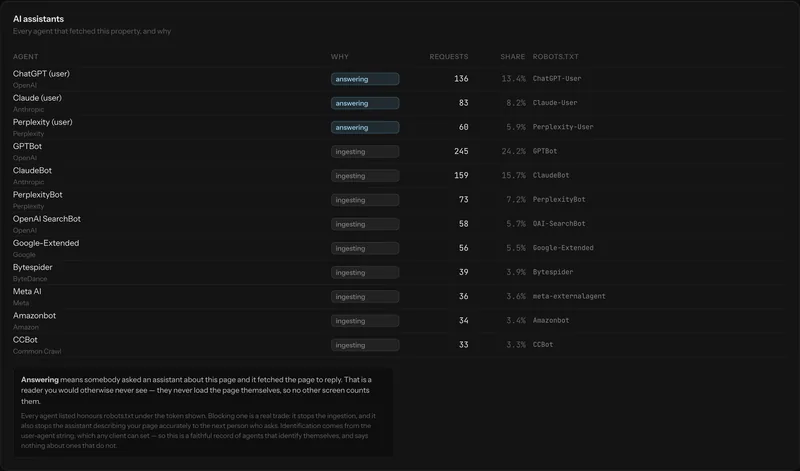Select the Perplexity (user) agent name
Viewport: 800px width, 471px height.
point(43,122)
